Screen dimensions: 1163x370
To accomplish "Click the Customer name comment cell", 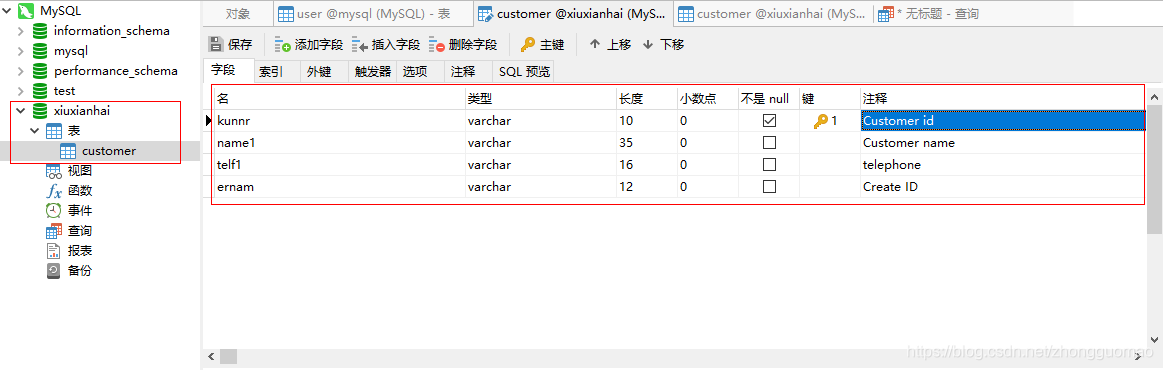I will tap(1003, 142).
